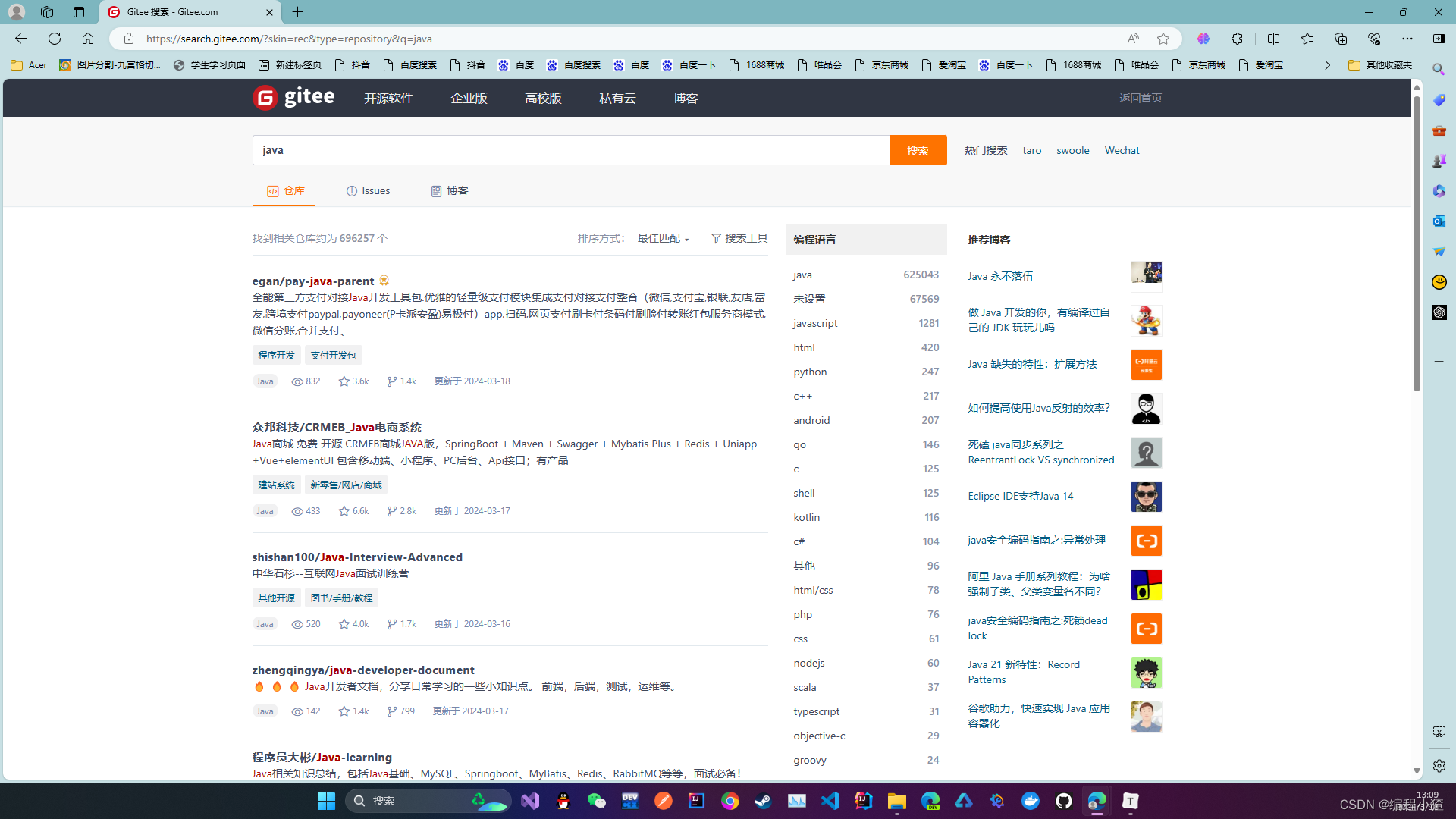Image resolution: width=1456 pixels, height=819 pixels.
Task: Open the favorites list icon in toolbar
Action: pyautogui.click(x=1307, y=39)
